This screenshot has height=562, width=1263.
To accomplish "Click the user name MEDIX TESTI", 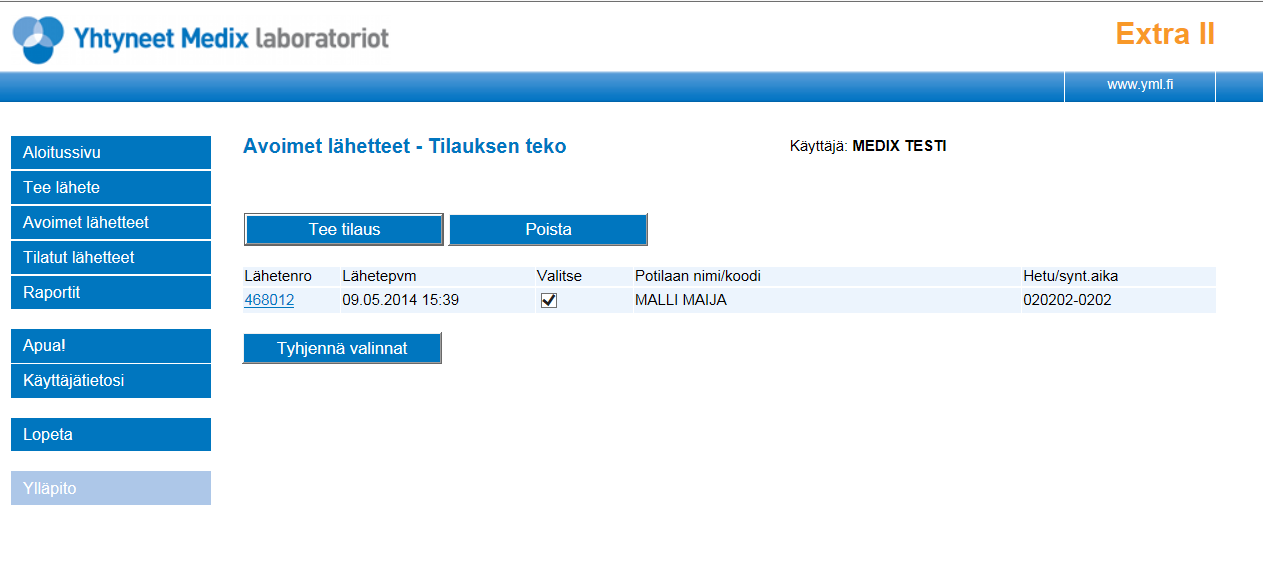I will (899, 146).
